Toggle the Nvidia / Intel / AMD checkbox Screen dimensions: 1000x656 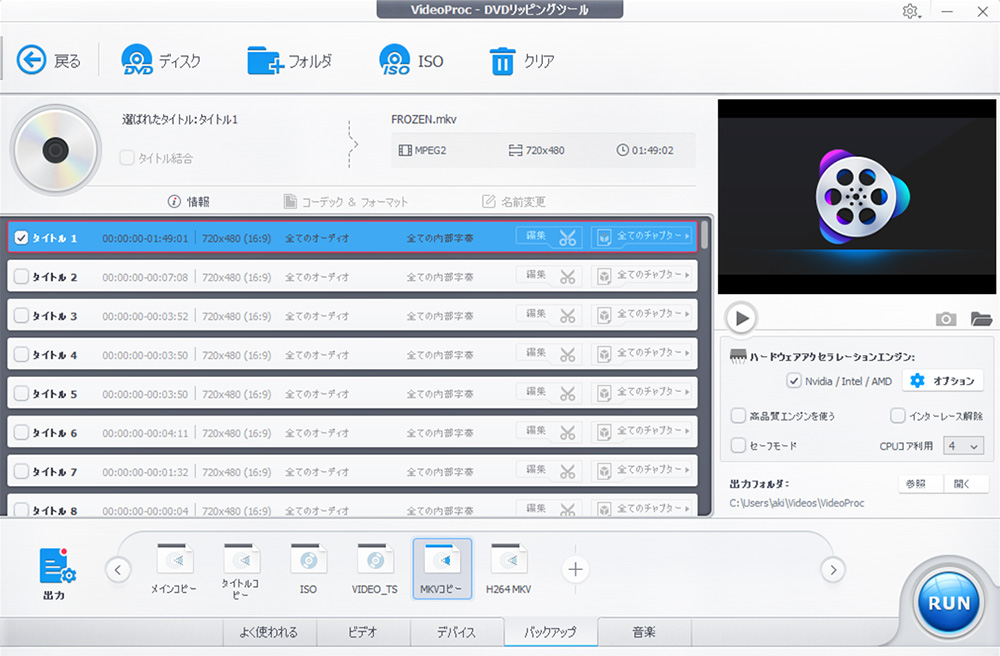794,381
